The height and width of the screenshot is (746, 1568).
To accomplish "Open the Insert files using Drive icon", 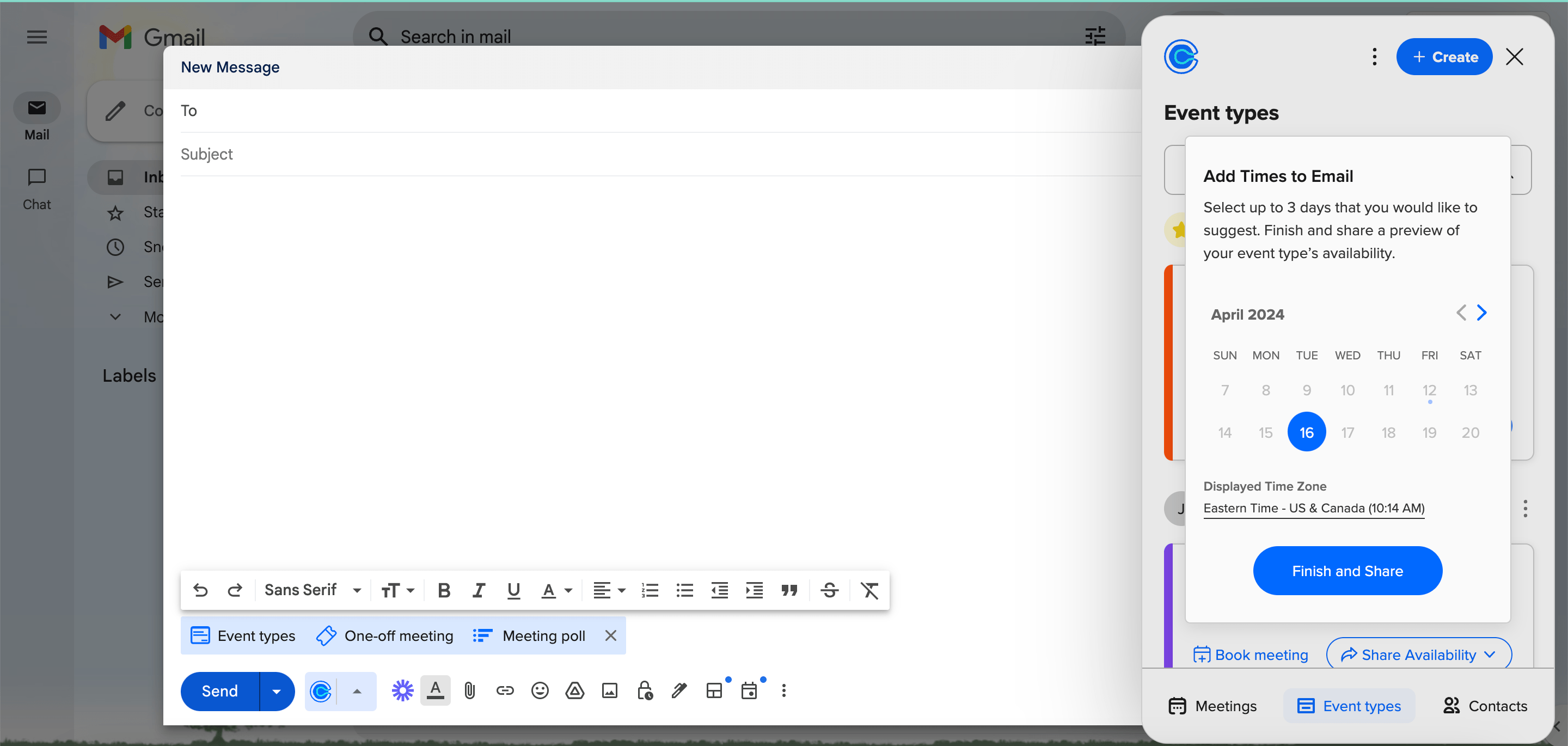I will [x=574, y=690].
